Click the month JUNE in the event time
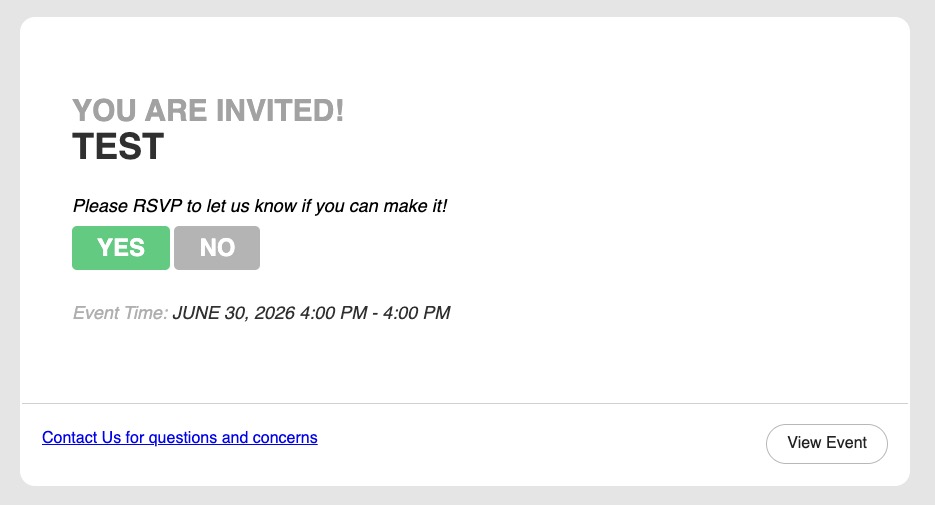Viewport: 935px width, 505px height. click(196, 313)
